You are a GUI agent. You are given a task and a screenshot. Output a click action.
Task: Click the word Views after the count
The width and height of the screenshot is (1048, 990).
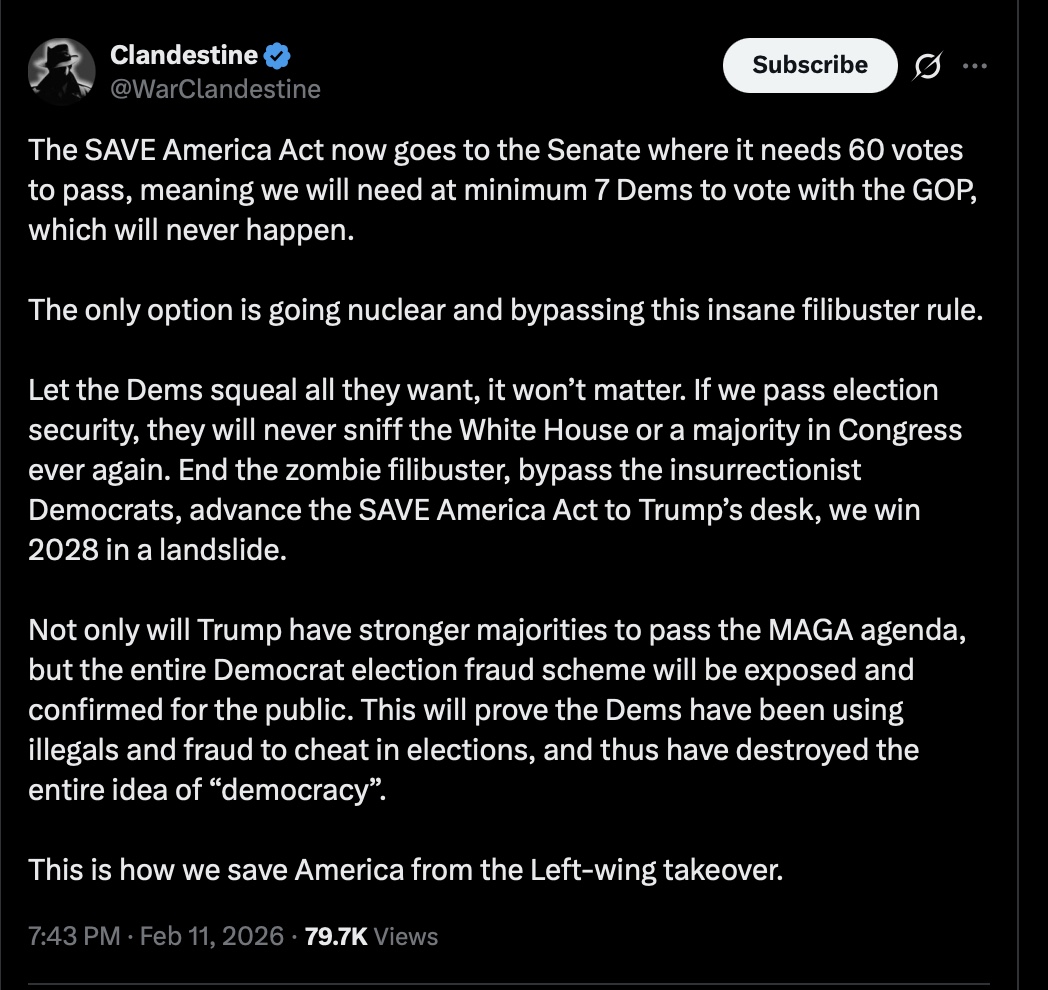[x=406, y=936]
